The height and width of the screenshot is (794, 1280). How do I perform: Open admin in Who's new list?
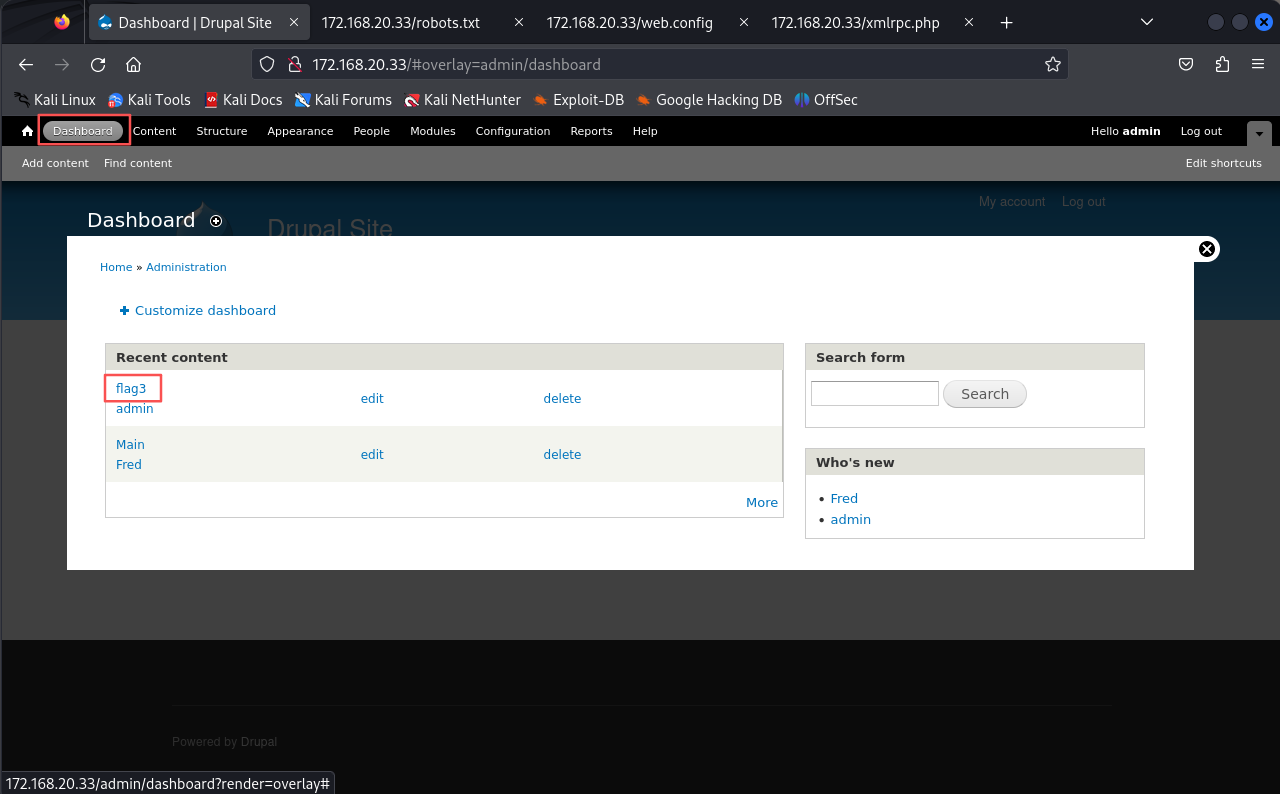click(x=851, y=519)
